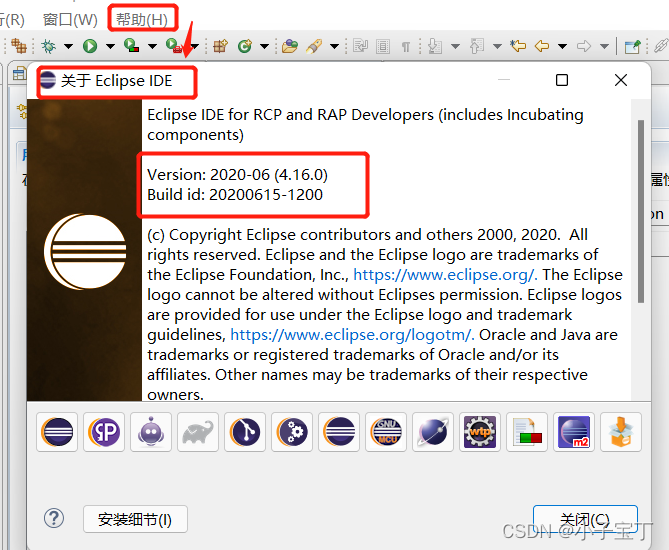Click the Version: 2020-06 (4.16.0) text

[x=238, y=175]
